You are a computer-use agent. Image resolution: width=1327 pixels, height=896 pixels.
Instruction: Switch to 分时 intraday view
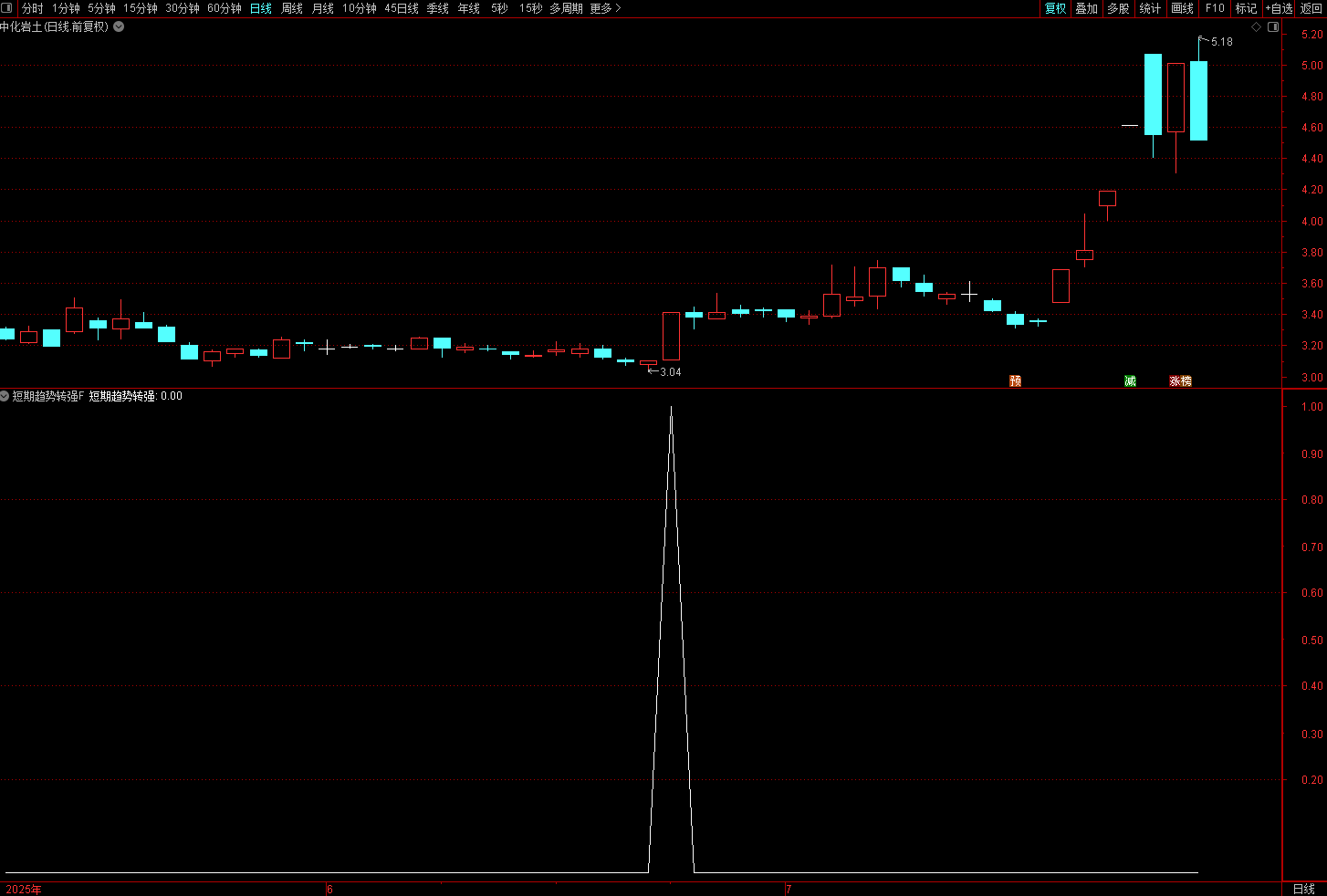[33, 8]
